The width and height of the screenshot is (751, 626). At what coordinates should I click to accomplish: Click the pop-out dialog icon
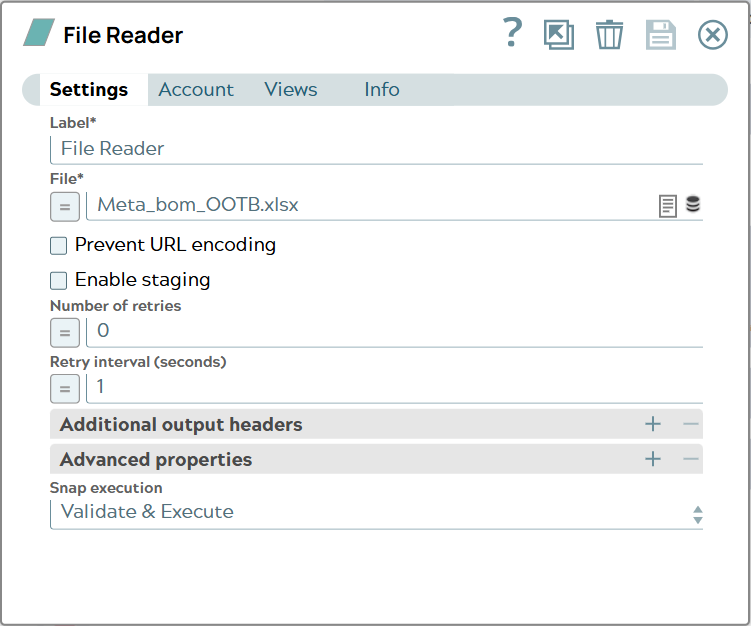pos(558,34)
